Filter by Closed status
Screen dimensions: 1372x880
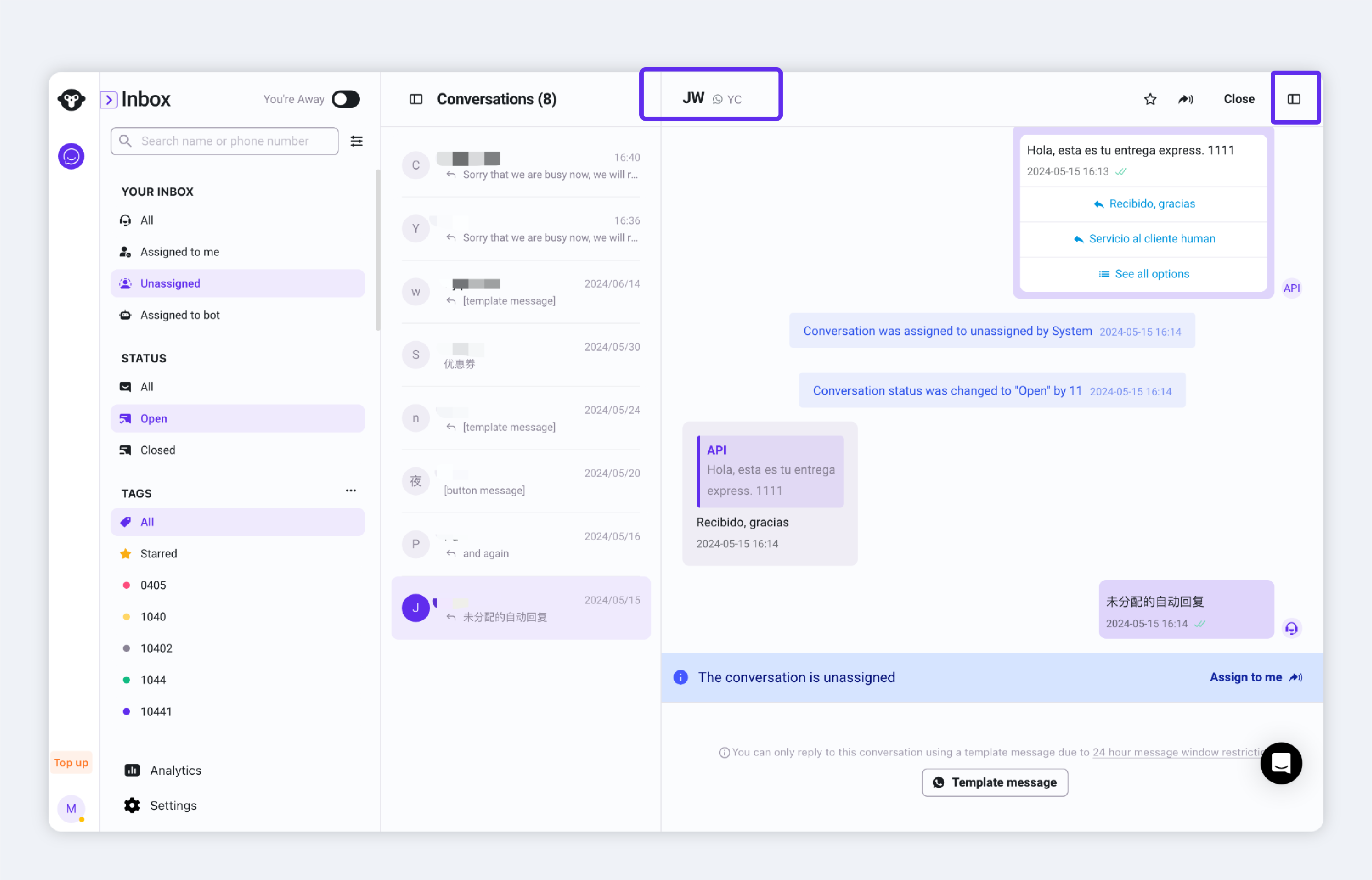[x=158, y=450]
